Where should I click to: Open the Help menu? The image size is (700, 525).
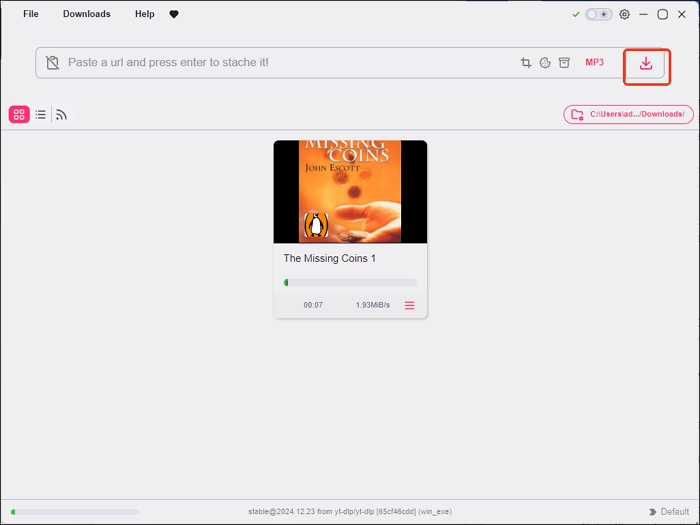145,15
